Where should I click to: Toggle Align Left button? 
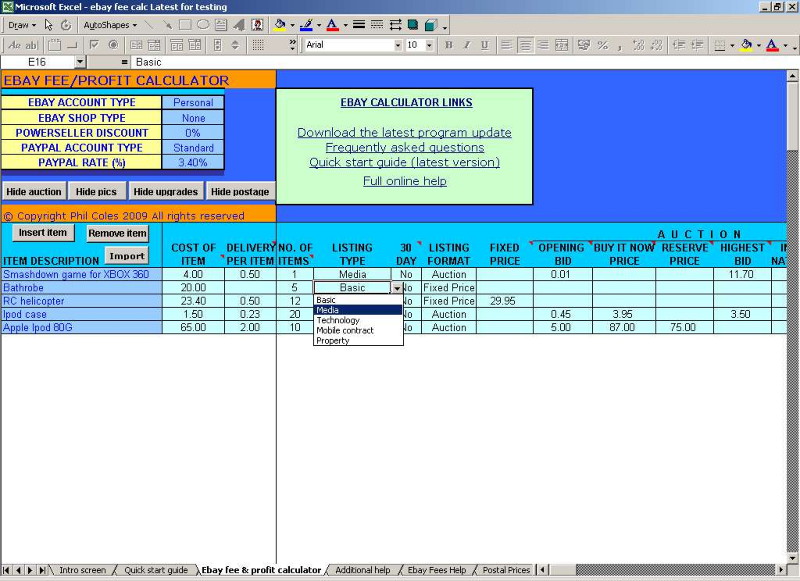tap(506, 45)
